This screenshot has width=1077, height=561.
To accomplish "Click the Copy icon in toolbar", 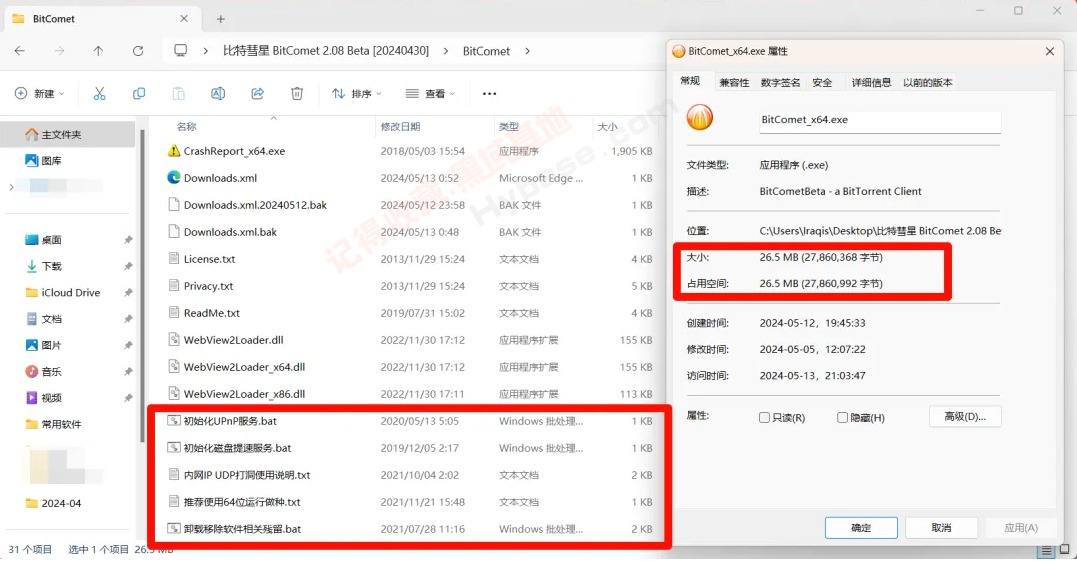I will coord(139,93).
